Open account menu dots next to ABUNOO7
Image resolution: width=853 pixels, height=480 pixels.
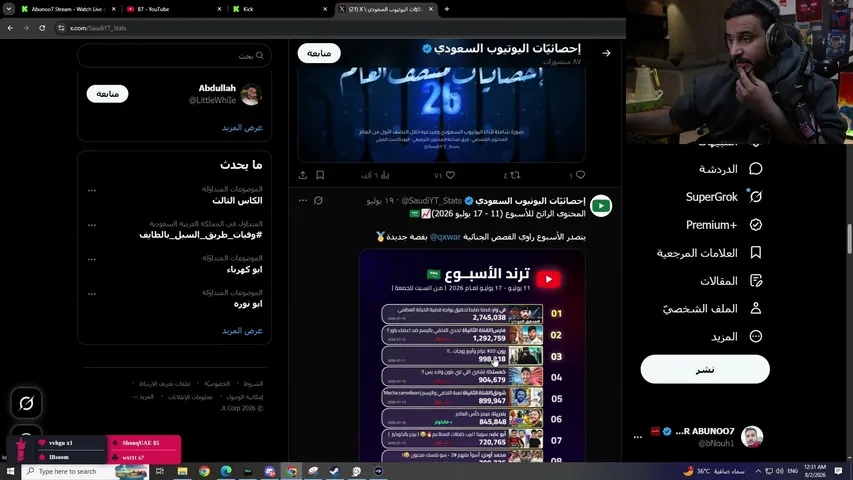point(638,437)
